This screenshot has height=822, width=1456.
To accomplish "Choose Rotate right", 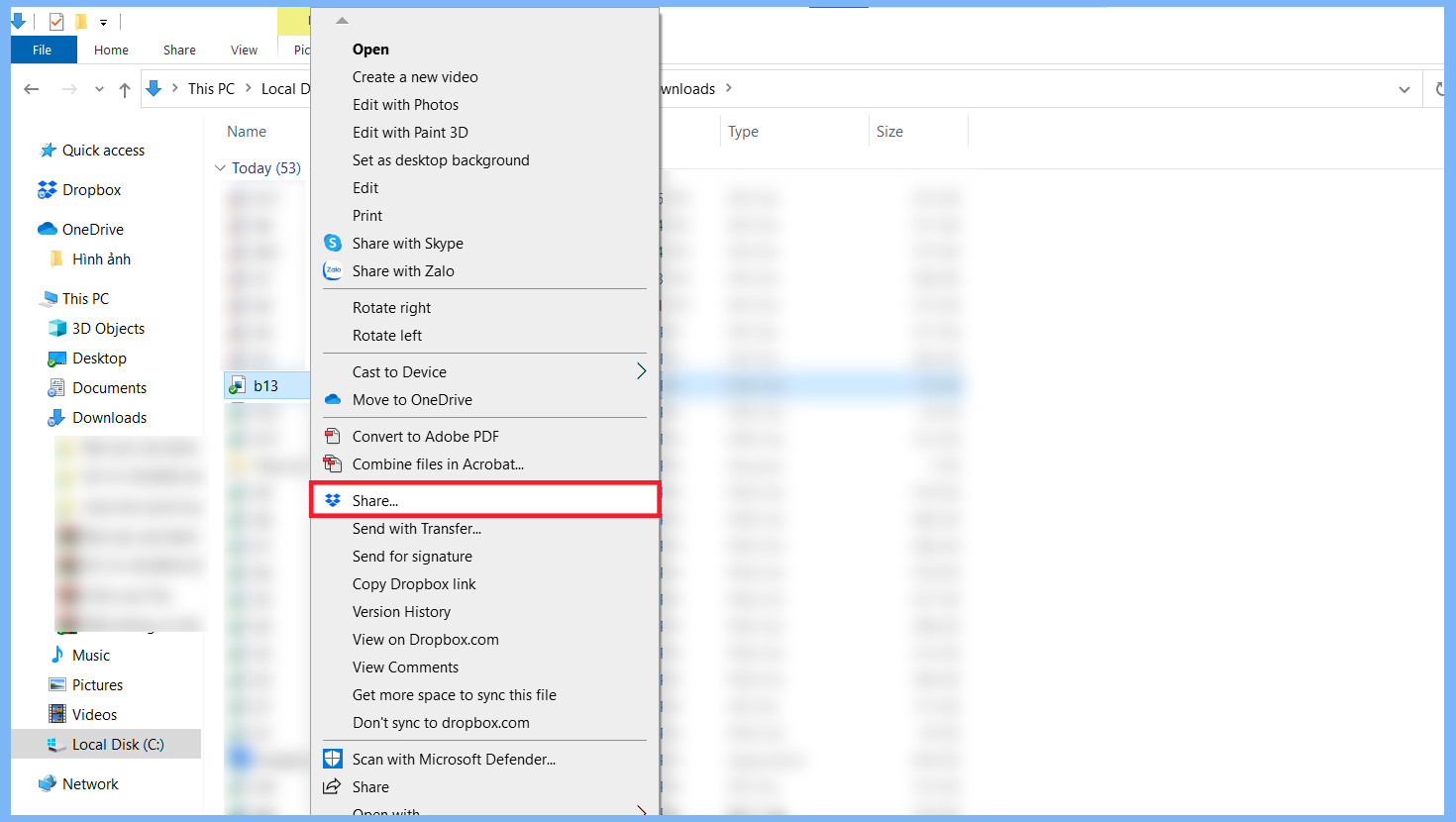I will coord(391,307).
